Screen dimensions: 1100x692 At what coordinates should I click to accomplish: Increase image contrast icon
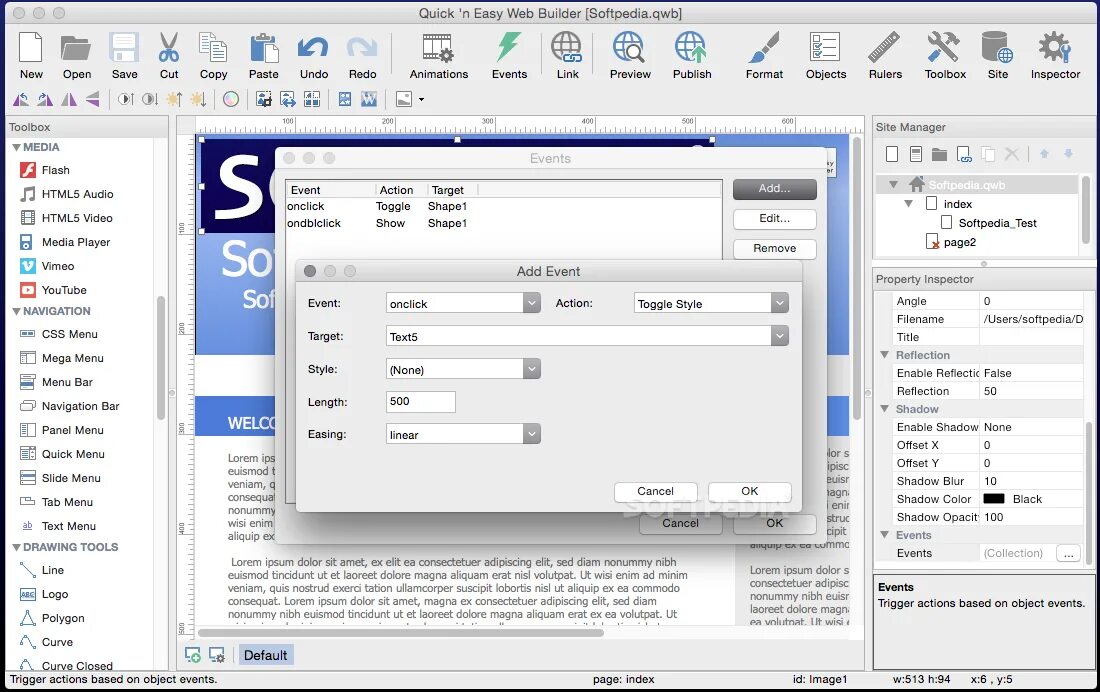126,100
